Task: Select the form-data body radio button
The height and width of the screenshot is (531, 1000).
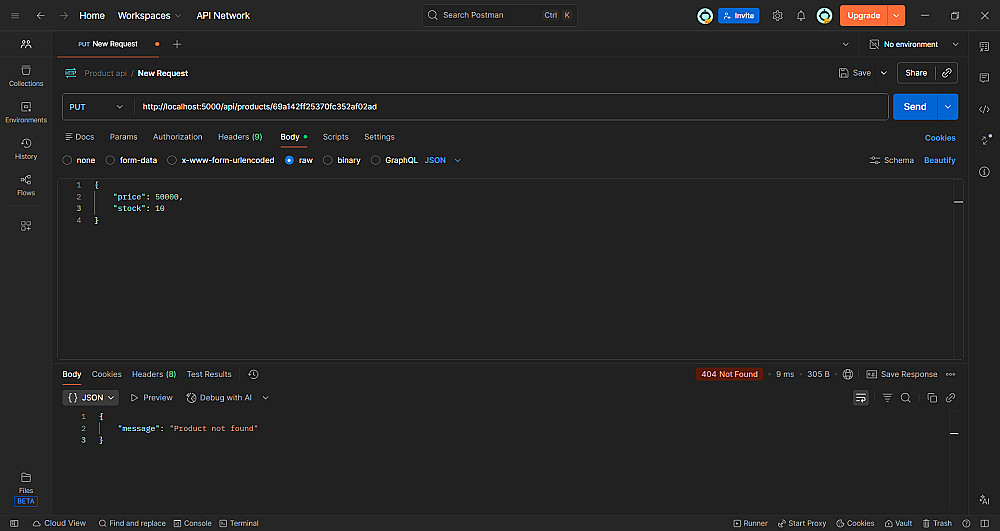Action: tap(113, 160)
